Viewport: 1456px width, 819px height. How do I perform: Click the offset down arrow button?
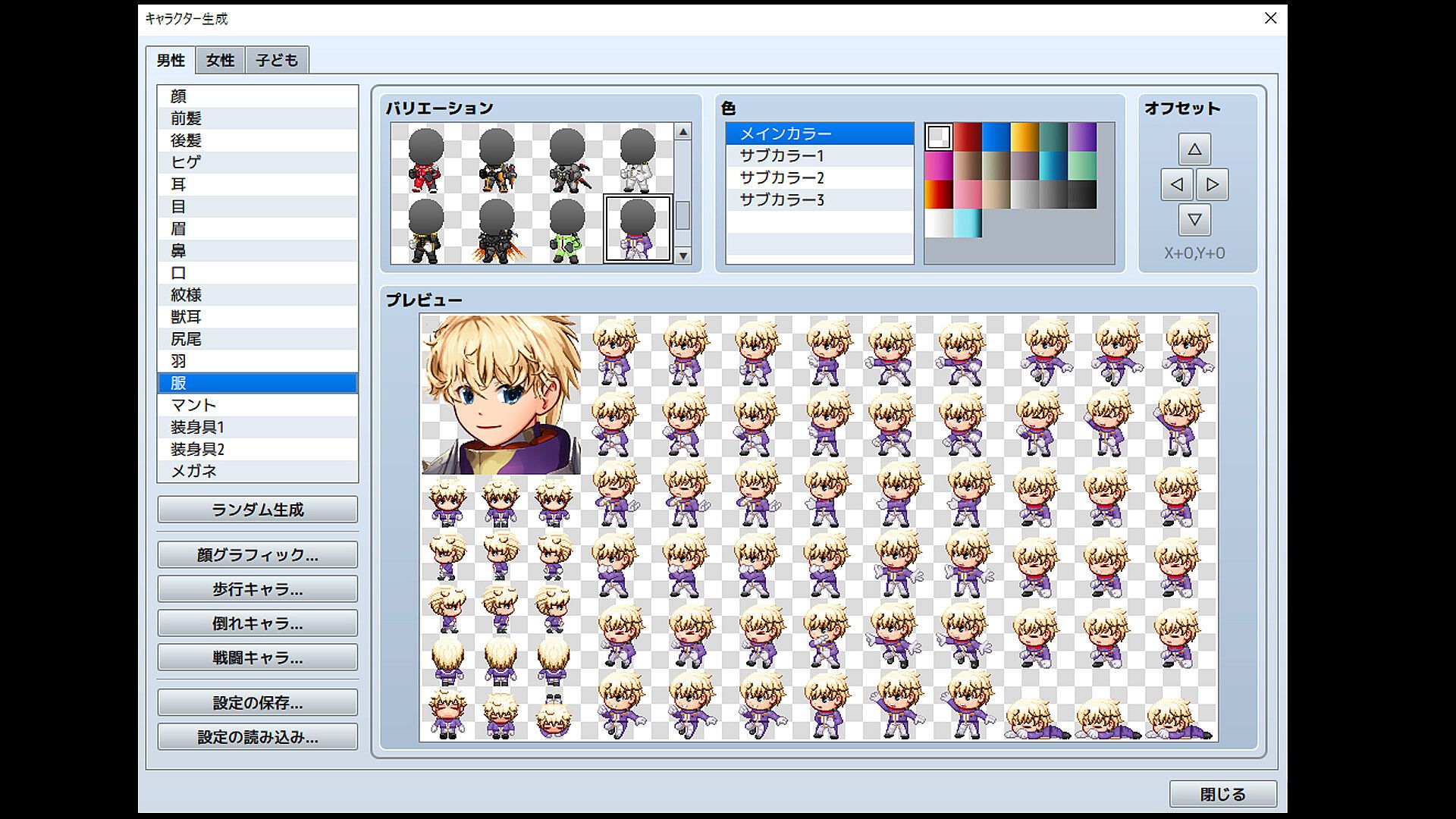pyautogui.click(x=1194, y=220)
